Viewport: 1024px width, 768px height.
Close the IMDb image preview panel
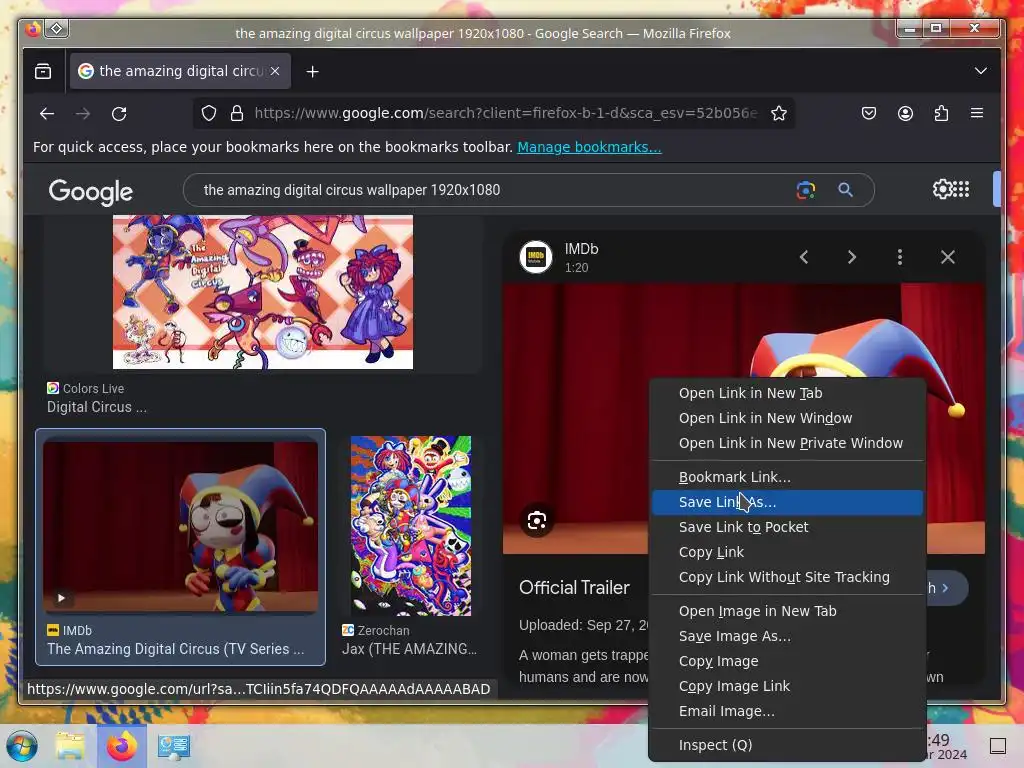click(948, 257)
